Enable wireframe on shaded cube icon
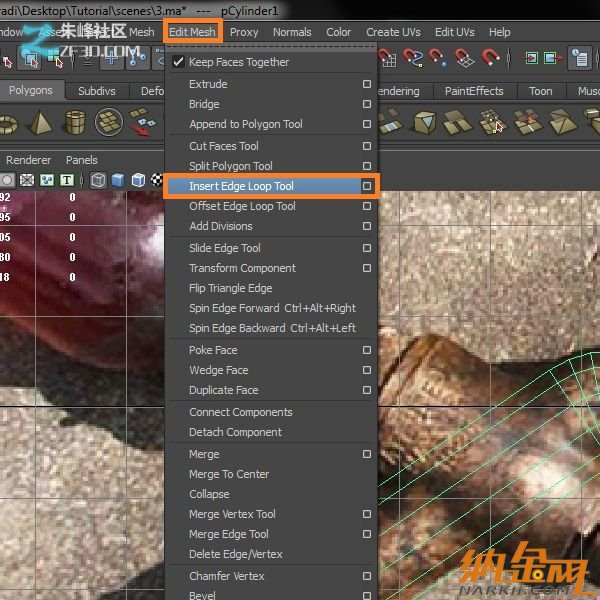Image resolution: width=600 pixels, height=600 pixels. click(x=138, y=180)
